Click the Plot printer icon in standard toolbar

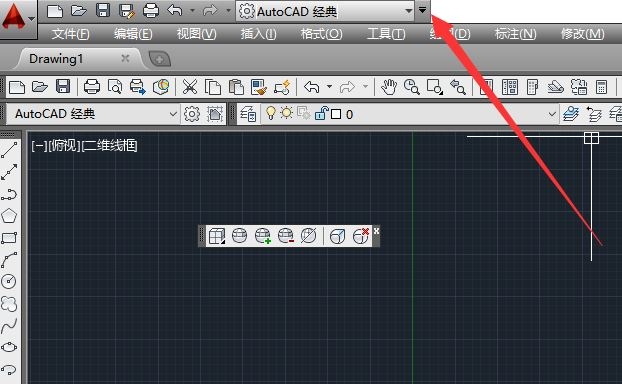pyautogui.click(x=92, y=86)
